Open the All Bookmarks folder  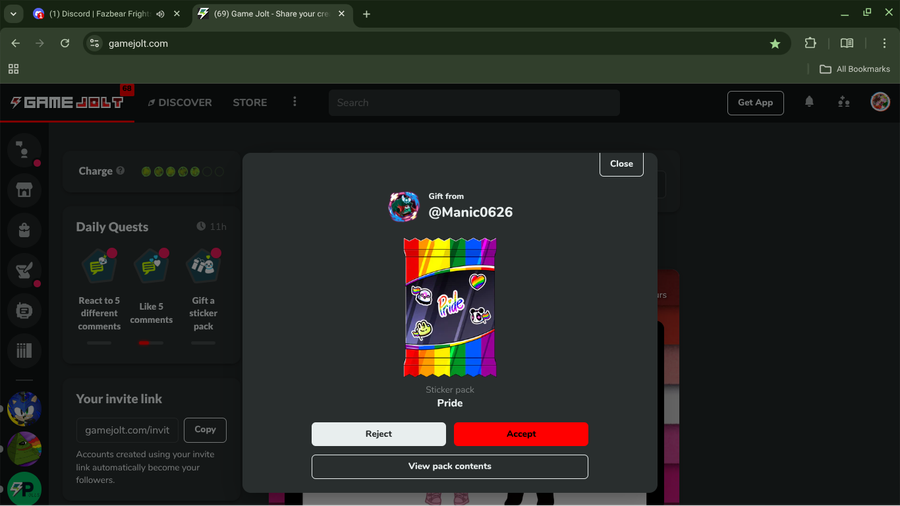(855, 69)
